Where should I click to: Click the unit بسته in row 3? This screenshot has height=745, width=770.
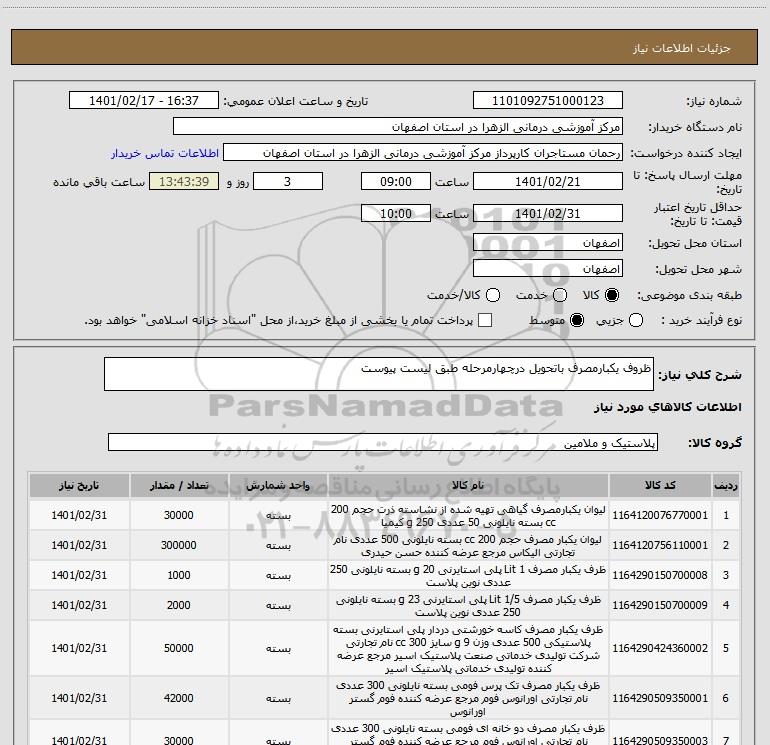coord(278,576)
